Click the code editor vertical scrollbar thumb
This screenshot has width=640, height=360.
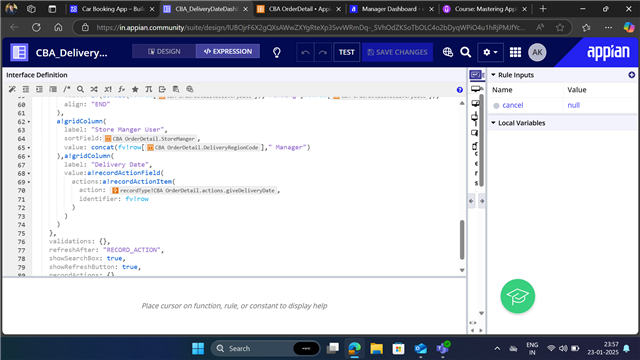462,240
